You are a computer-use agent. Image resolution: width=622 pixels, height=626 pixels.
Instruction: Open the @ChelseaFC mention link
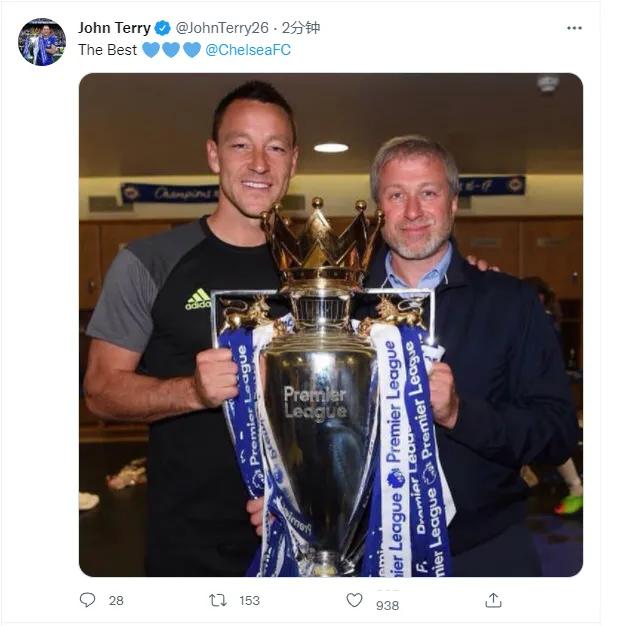pos(248,50)
